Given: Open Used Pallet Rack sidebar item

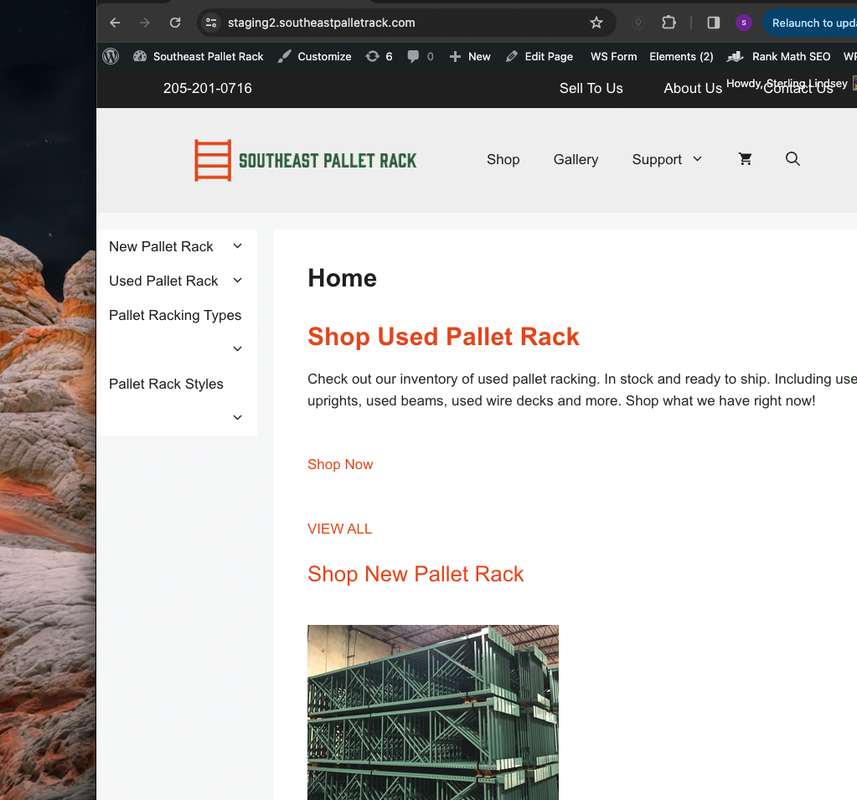Looking at the screenshot, I should [x=163, y=281].
